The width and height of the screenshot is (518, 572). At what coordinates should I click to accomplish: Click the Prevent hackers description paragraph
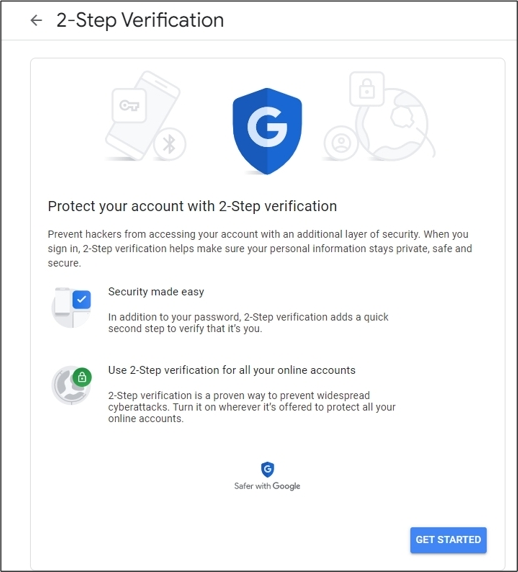(x=260, y=248)
